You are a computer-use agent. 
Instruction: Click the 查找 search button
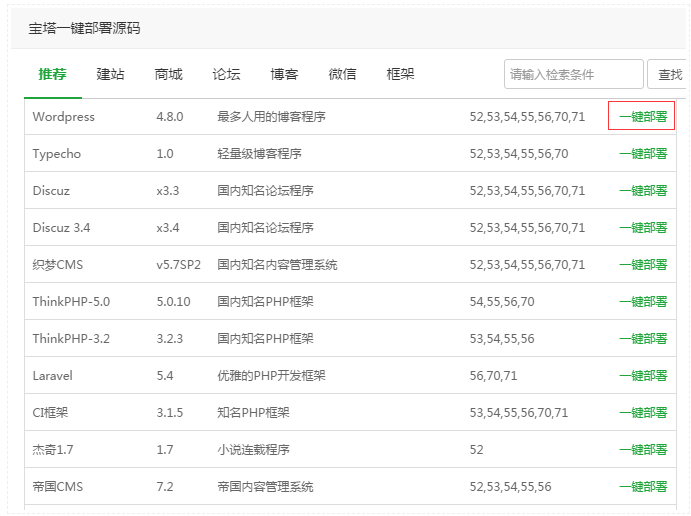click(669, 74)
